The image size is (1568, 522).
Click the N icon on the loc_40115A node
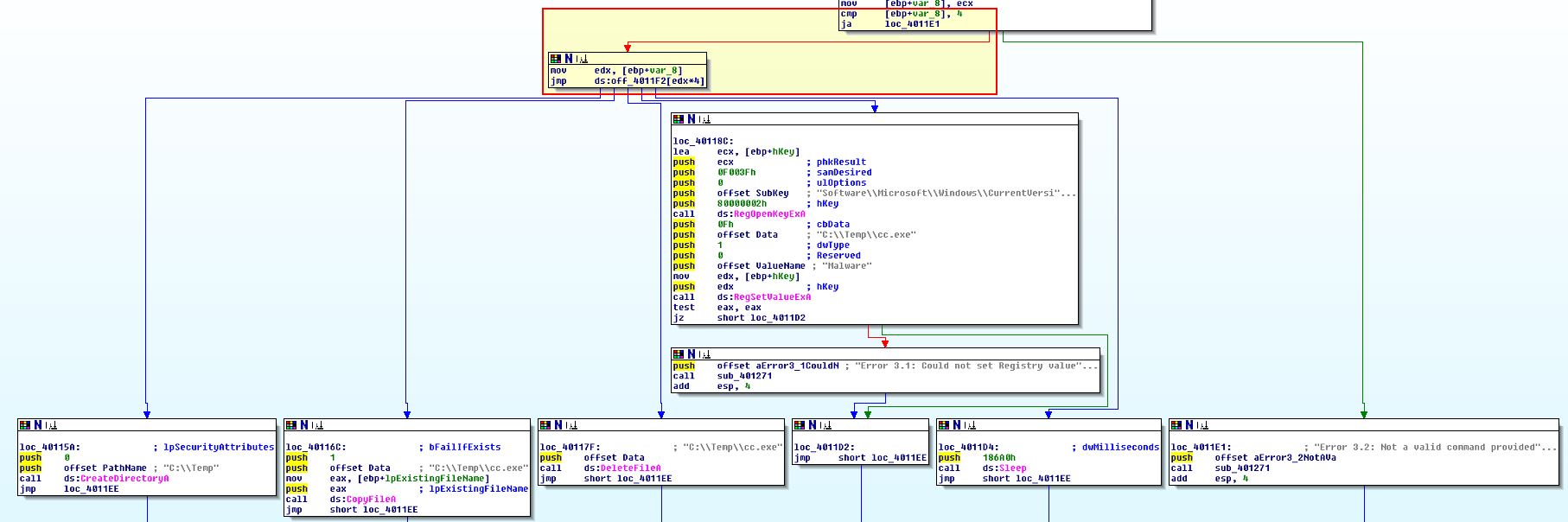point(37,425)
